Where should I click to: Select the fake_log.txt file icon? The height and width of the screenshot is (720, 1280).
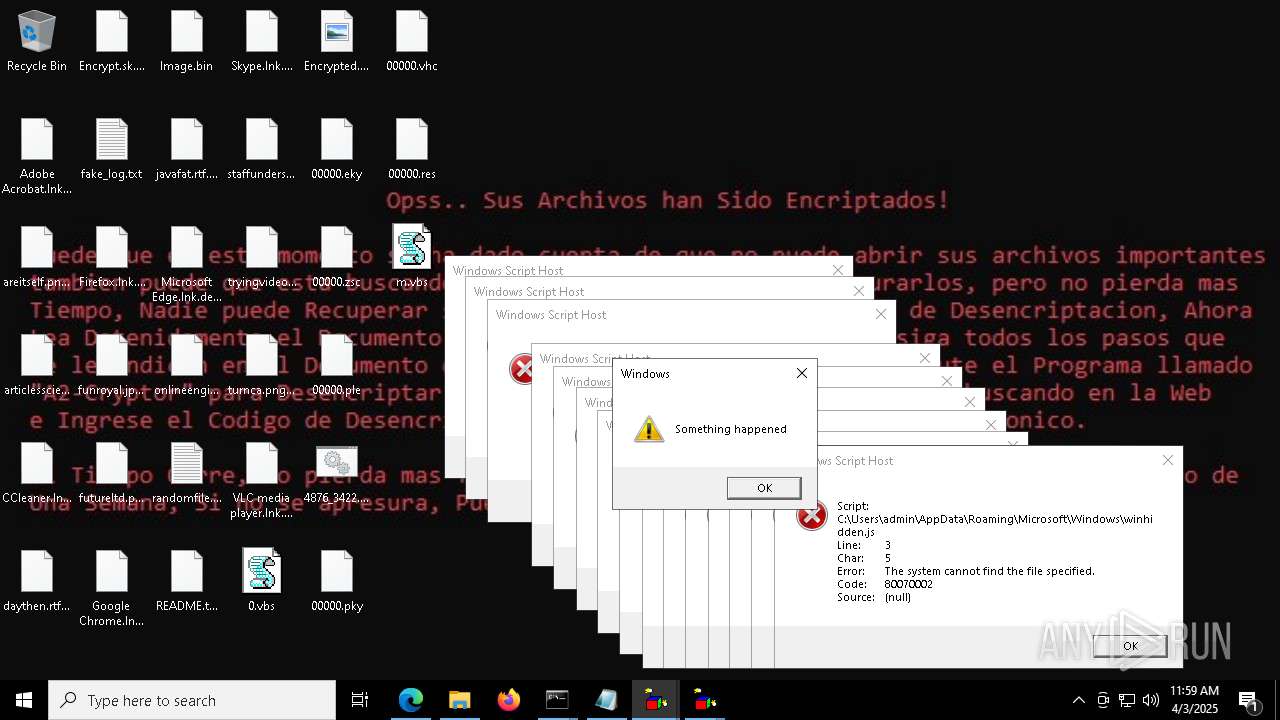point(112,150)
